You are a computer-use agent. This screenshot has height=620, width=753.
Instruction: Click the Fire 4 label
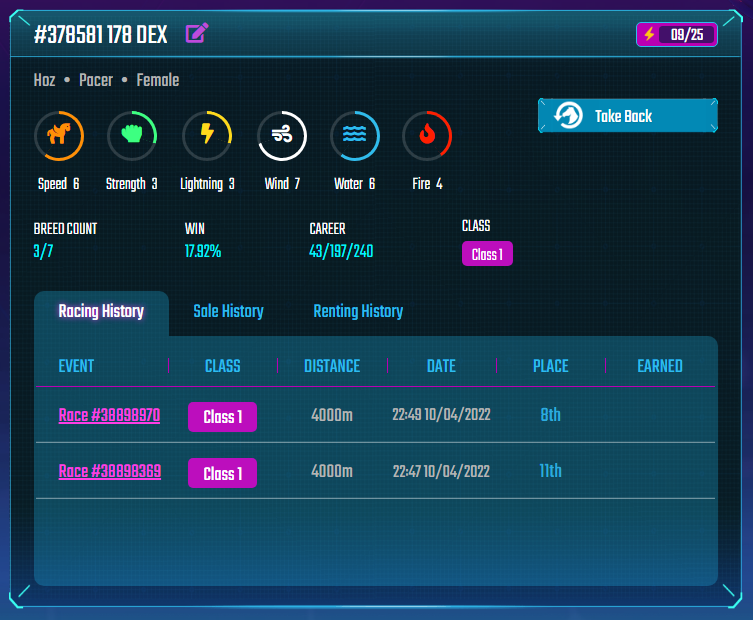tap(427, 183)
